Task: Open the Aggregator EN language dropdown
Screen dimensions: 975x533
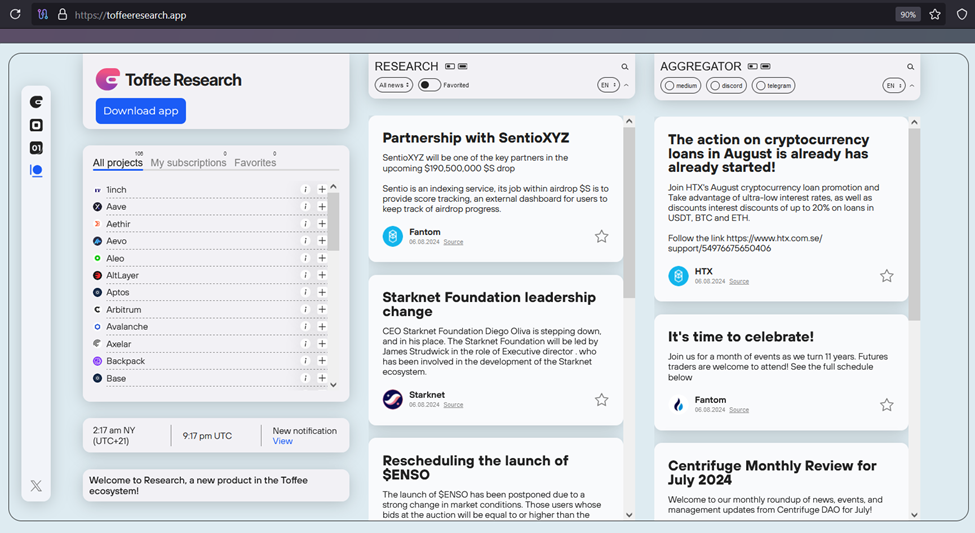Action: tap(894, 86)
